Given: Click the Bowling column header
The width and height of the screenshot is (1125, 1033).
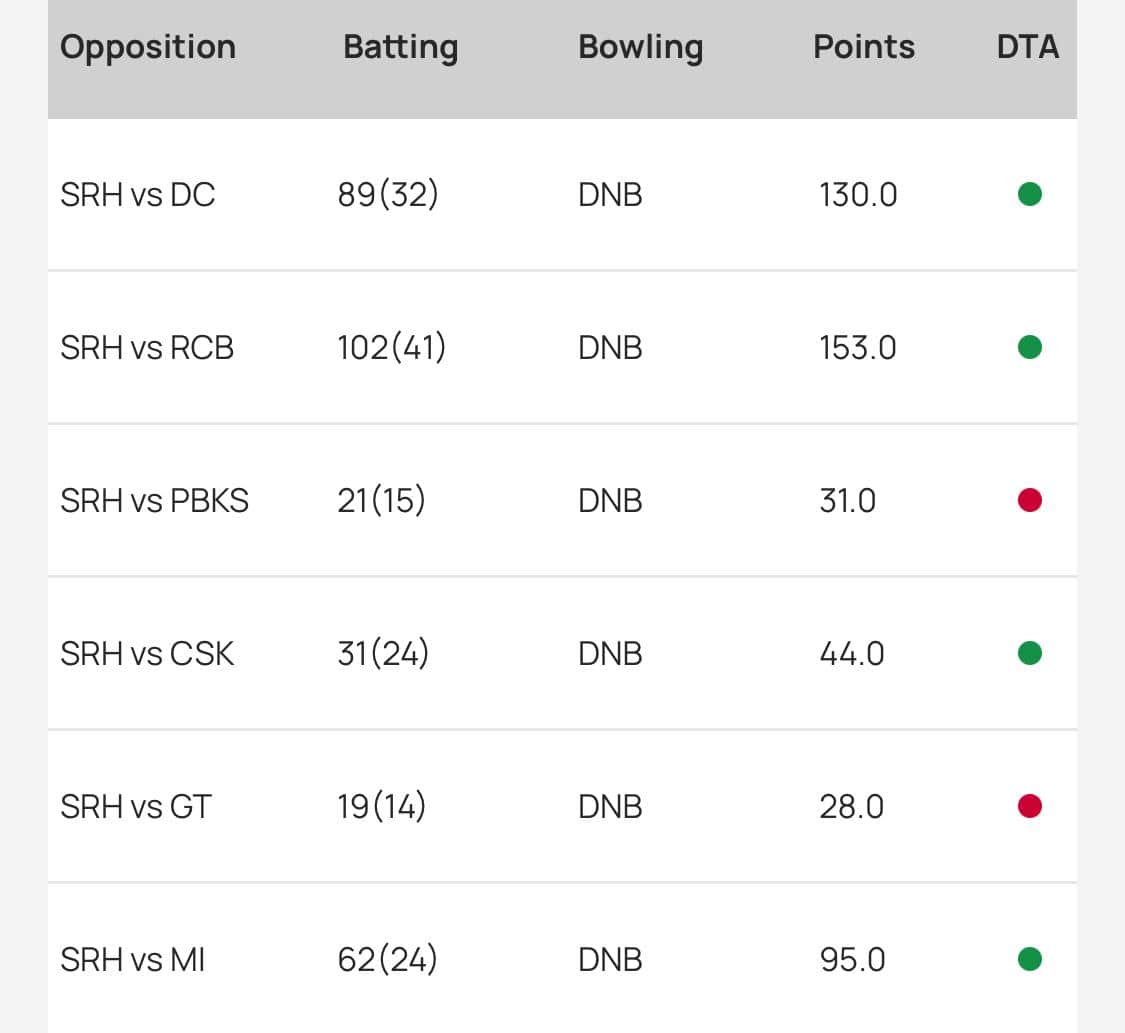Looking at the screenshot, I should pos(640,47).
